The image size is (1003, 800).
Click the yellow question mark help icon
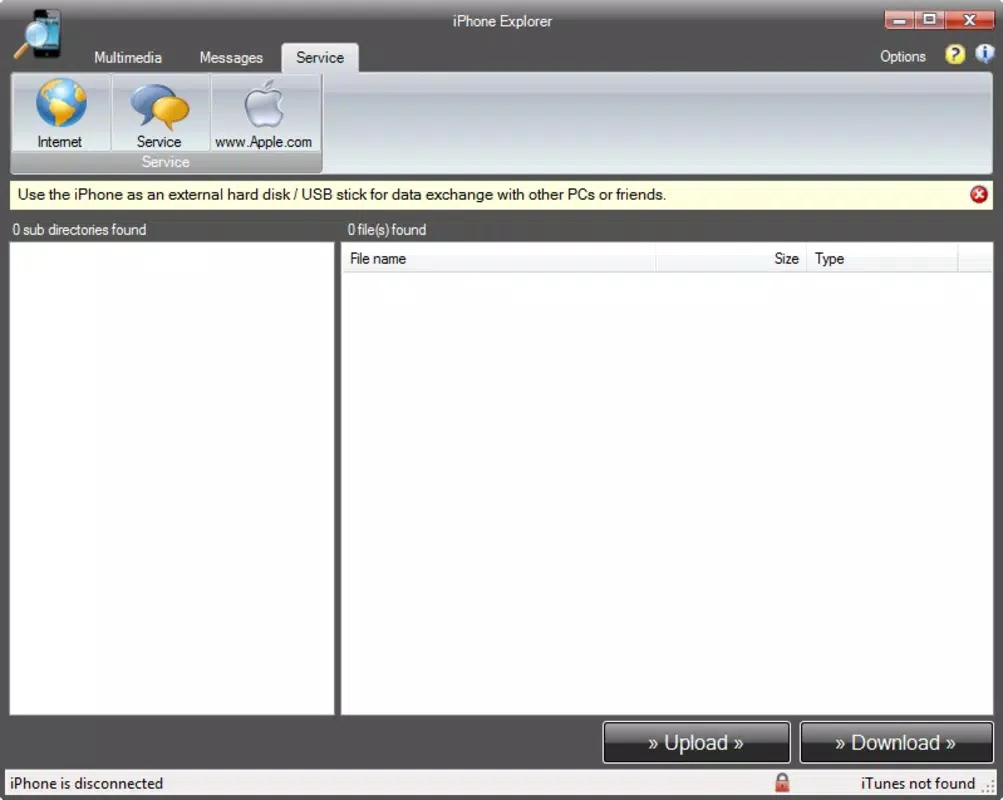[954, 55]
